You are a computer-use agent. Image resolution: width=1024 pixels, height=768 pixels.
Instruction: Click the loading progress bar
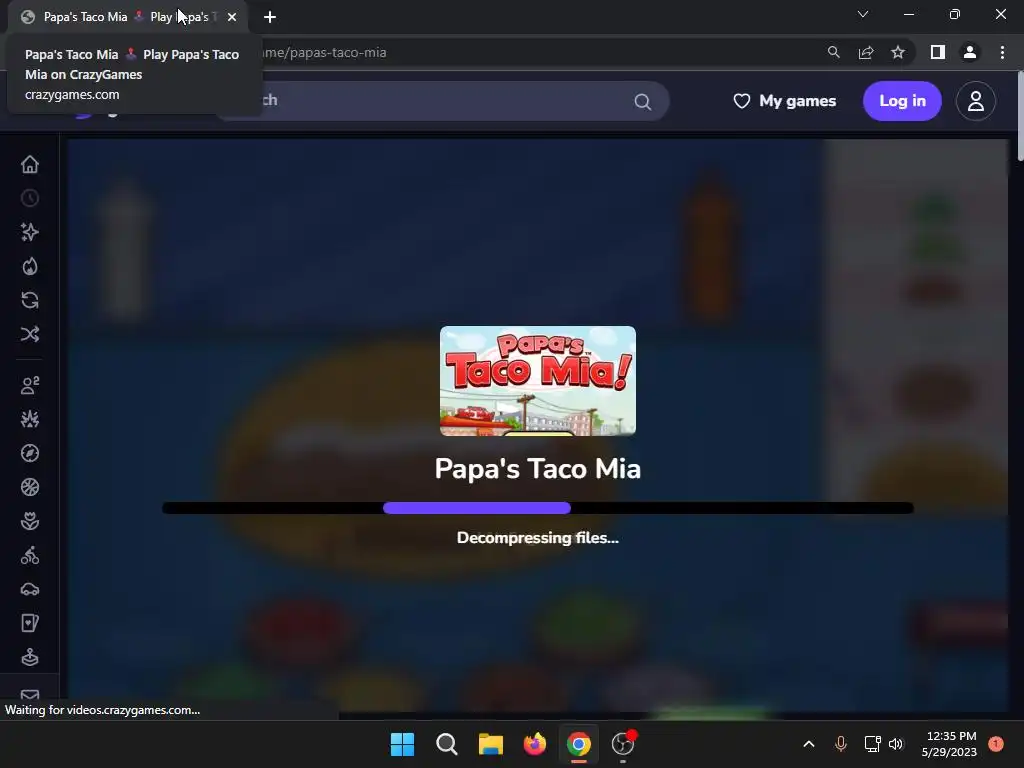coord(537,508)
